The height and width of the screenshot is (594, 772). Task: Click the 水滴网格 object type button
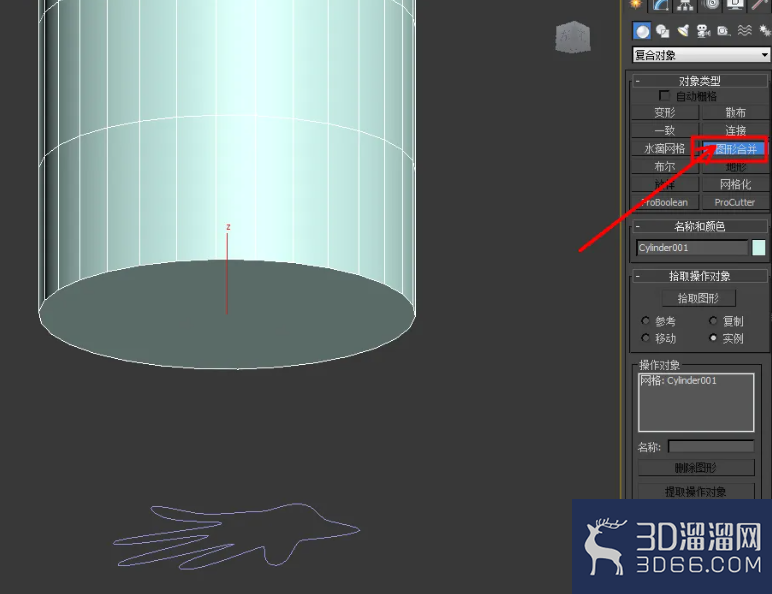click(x=665, y=148)
